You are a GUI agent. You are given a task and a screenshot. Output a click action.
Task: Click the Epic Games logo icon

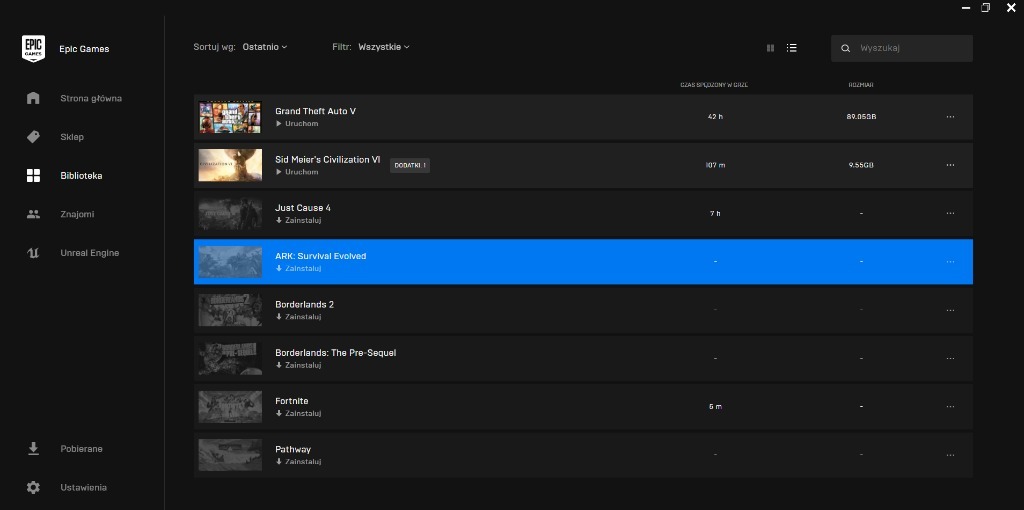pos(33,48)
